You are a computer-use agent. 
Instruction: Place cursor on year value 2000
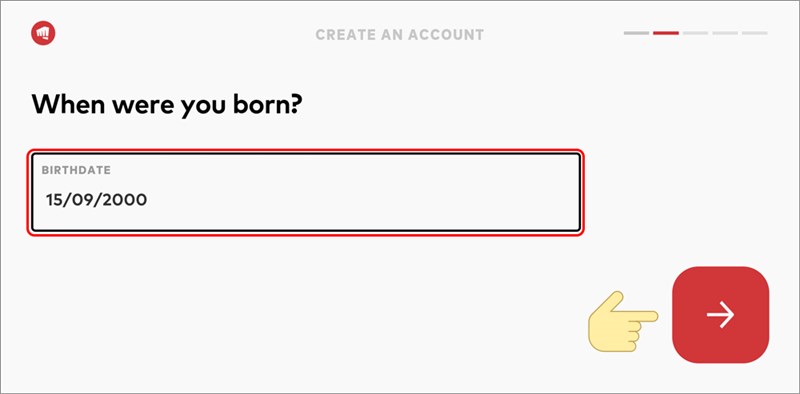tap(126, 200)
